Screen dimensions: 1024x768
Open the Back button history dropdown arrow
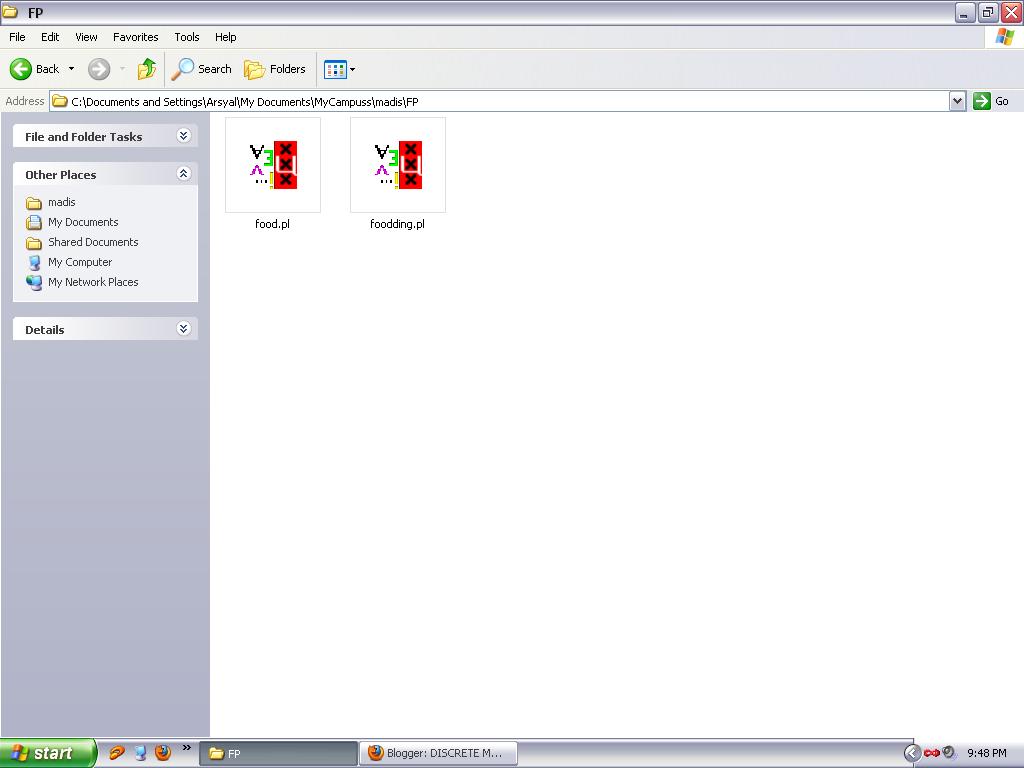tap(71, 69)
